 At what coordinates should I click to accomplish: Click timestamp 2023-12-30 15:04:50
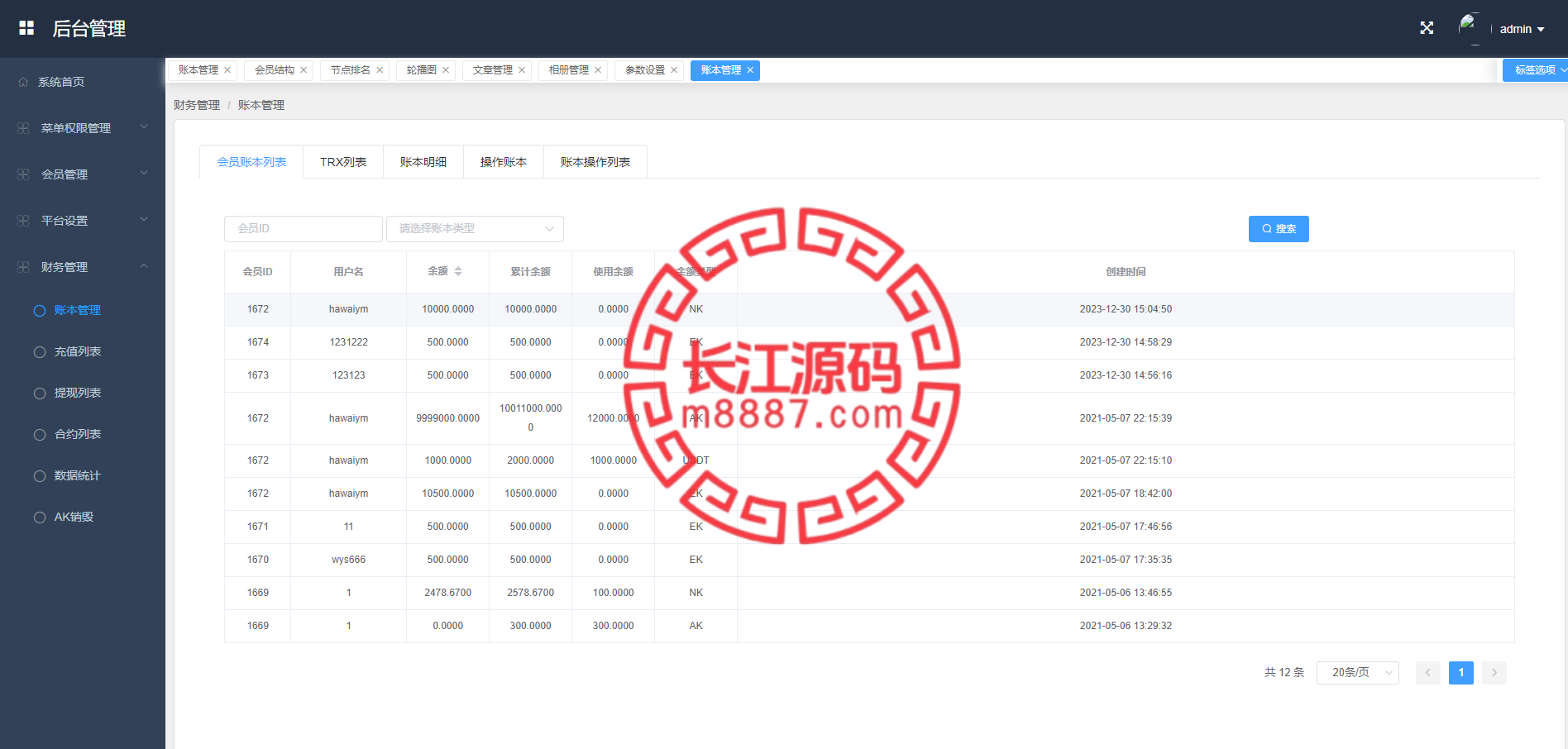coord(1126,309)
